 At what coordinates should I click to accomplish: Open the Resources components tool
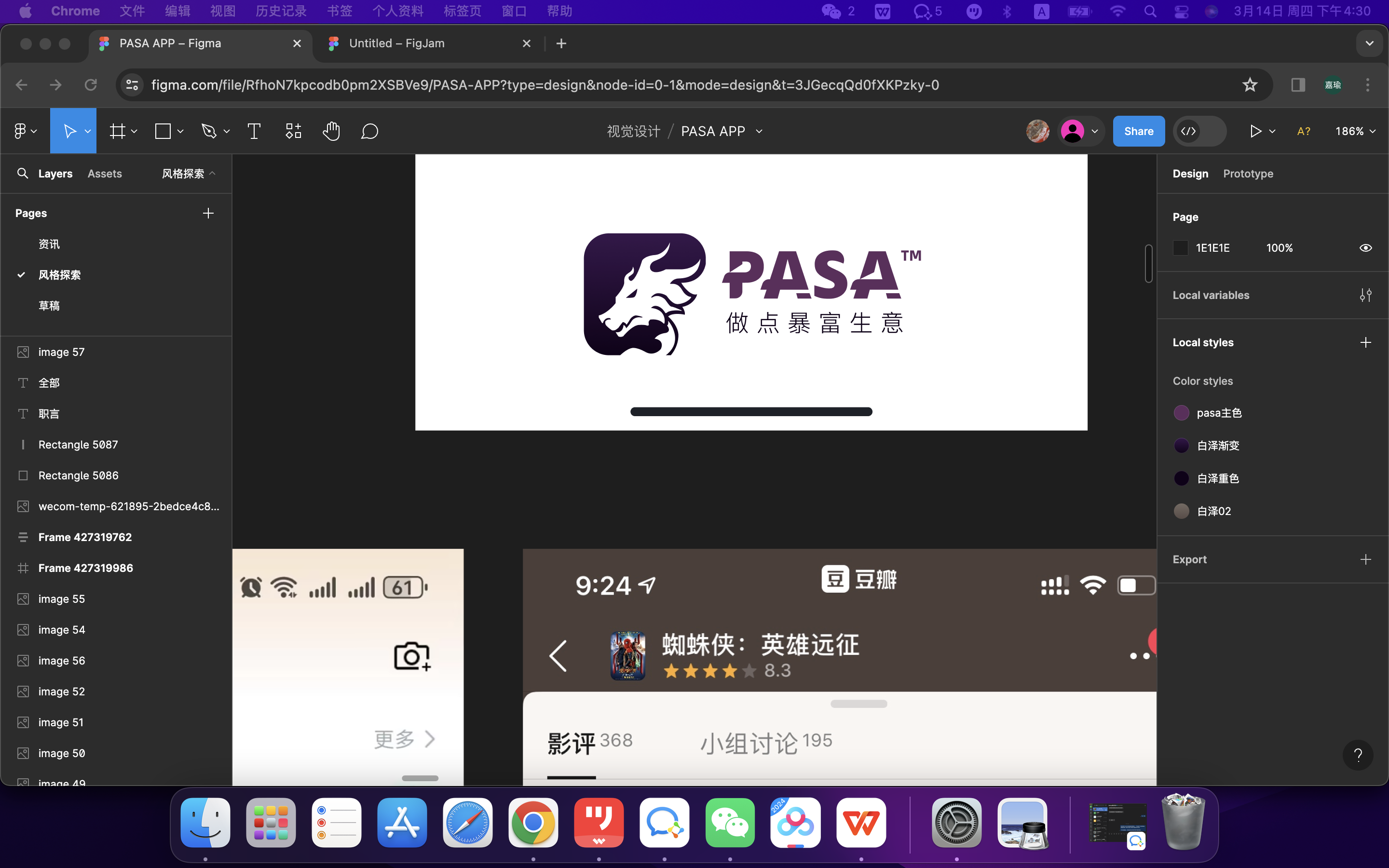[293, 132]
